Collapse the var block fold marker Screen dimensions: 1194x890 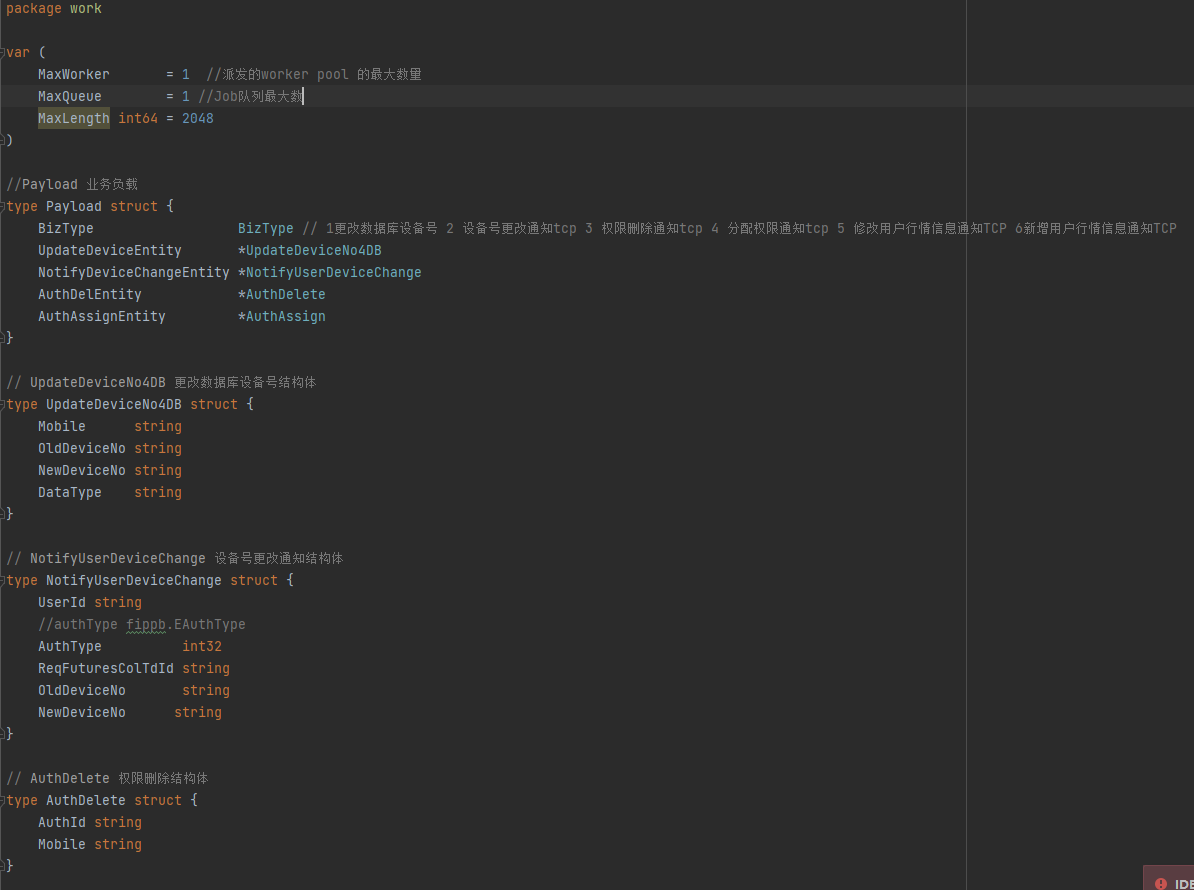click(x=4, y=52)
